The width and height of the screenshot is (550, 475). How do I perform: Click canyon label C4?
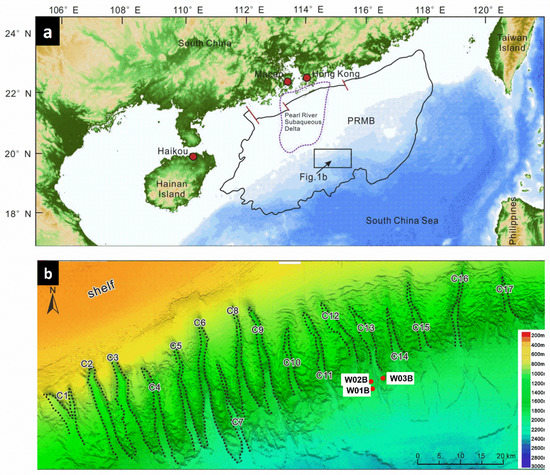154,387
